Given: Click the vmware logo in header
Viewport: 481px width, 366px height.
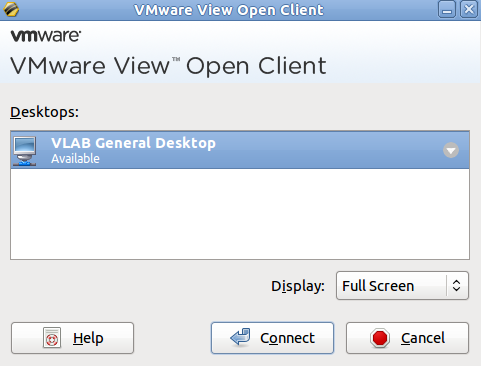Looking at the screenshot, I should pyautogui.click(x=46, y=36).
